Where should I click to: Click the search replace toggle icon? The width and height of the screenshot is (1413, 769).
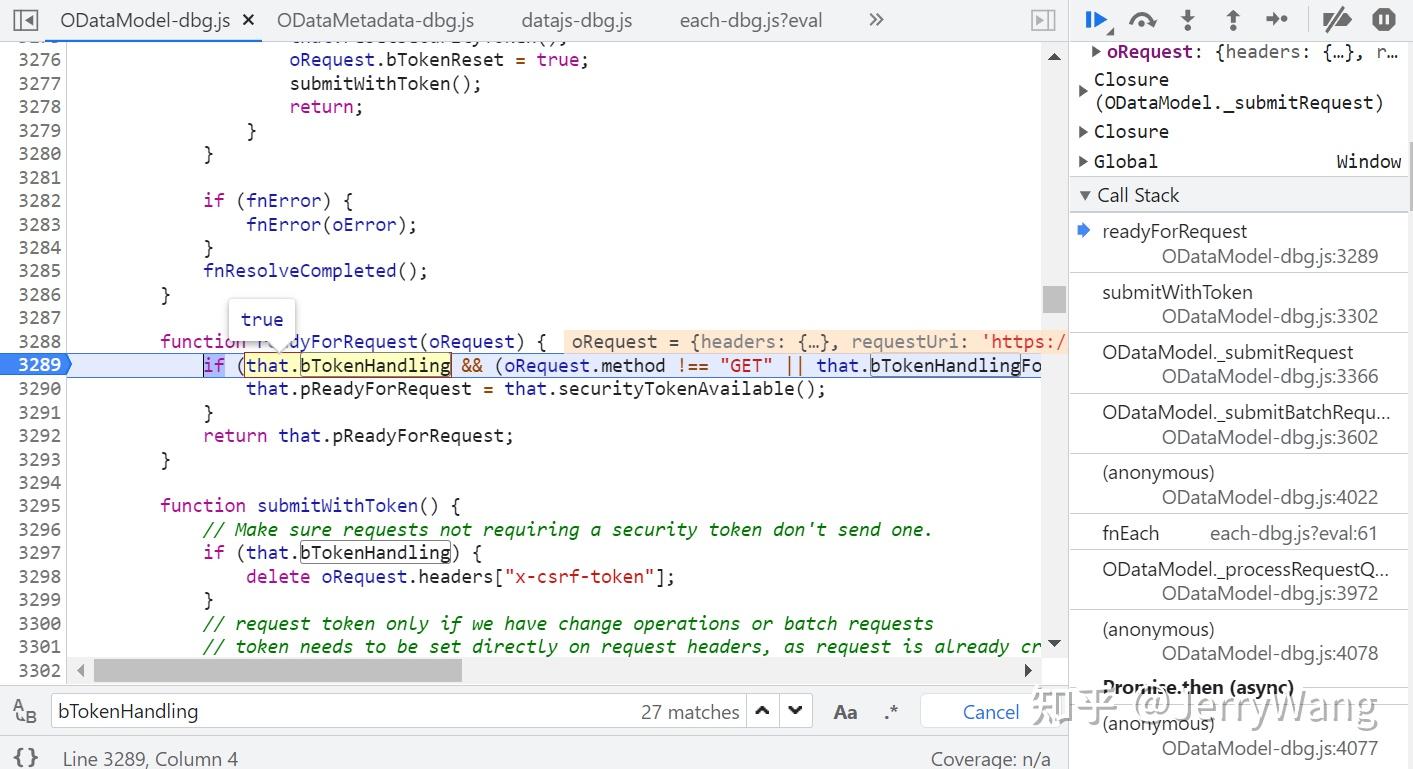pos(25,711)
